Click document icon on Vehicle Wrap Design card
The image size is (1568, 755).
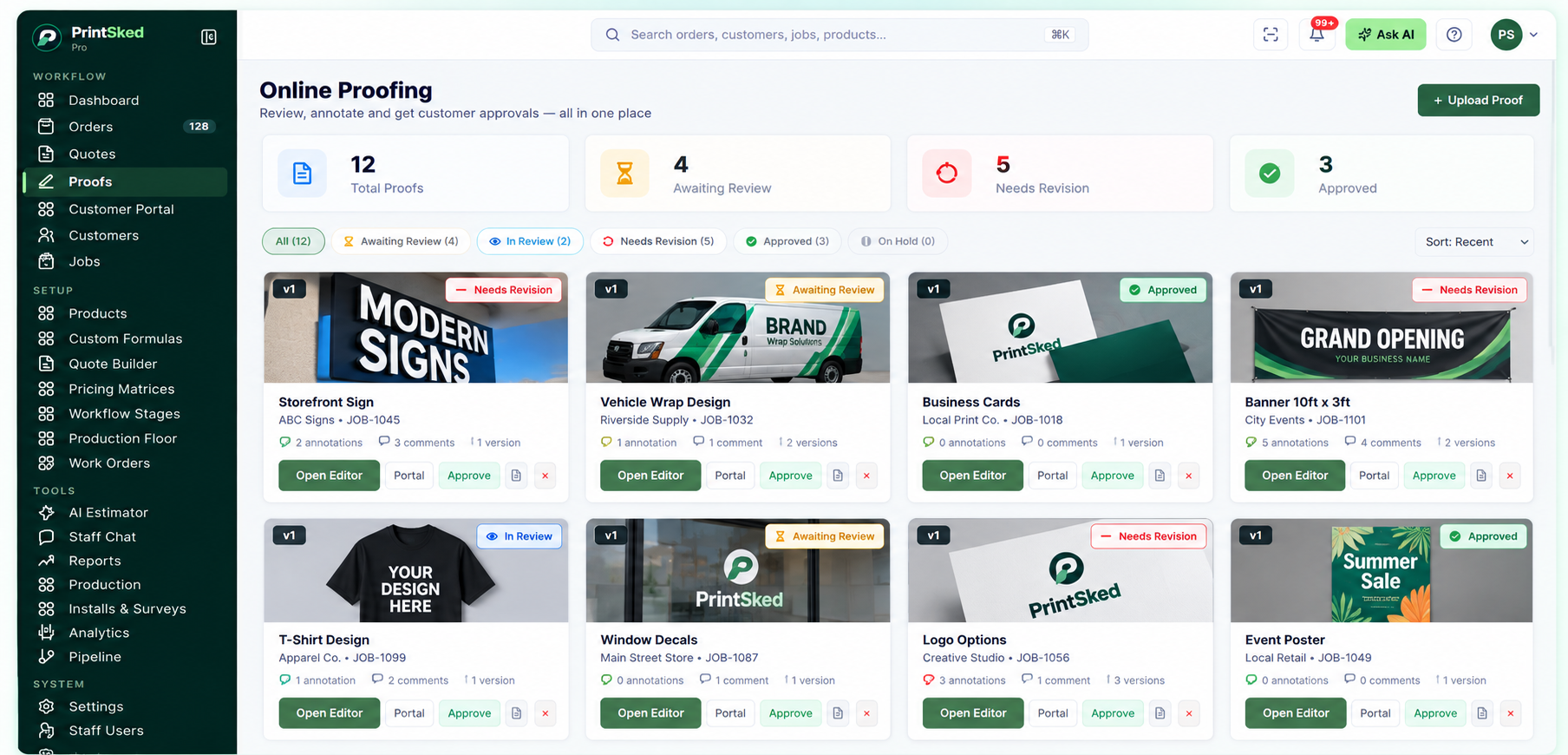click(x=838, y=476)
